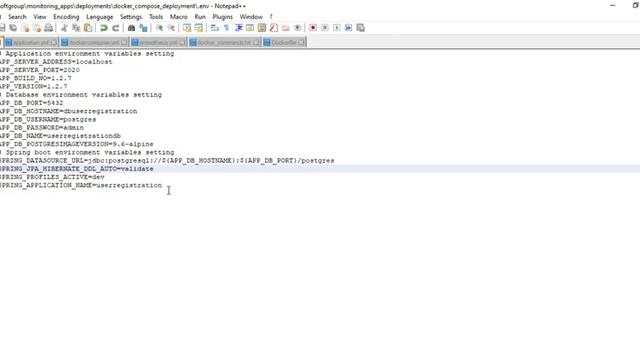Click the Redo arrow icon
Viewport: 640px width, 360px height.
pyautogui.click(x=116, y=28)
